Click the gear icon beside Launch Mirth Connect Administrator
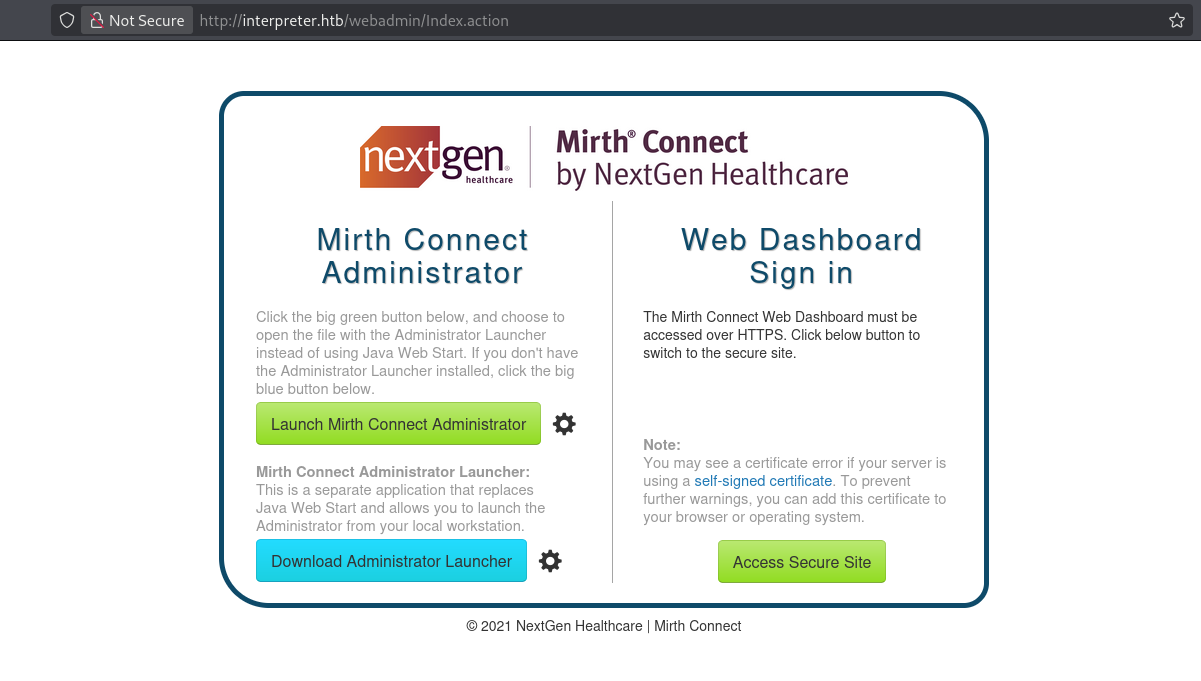Image resolution: width=1201 pixels, height=681 pixels. coord(564,424)
